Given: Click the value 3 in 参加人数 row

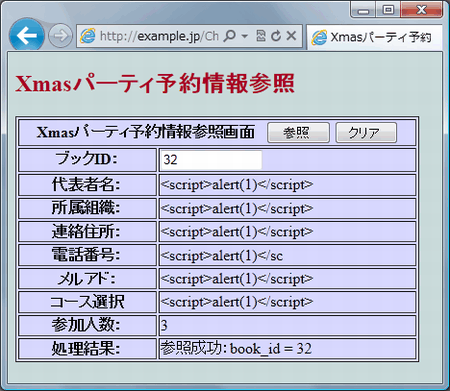Looking at the screenshot, I should click(x=164, y=326).
